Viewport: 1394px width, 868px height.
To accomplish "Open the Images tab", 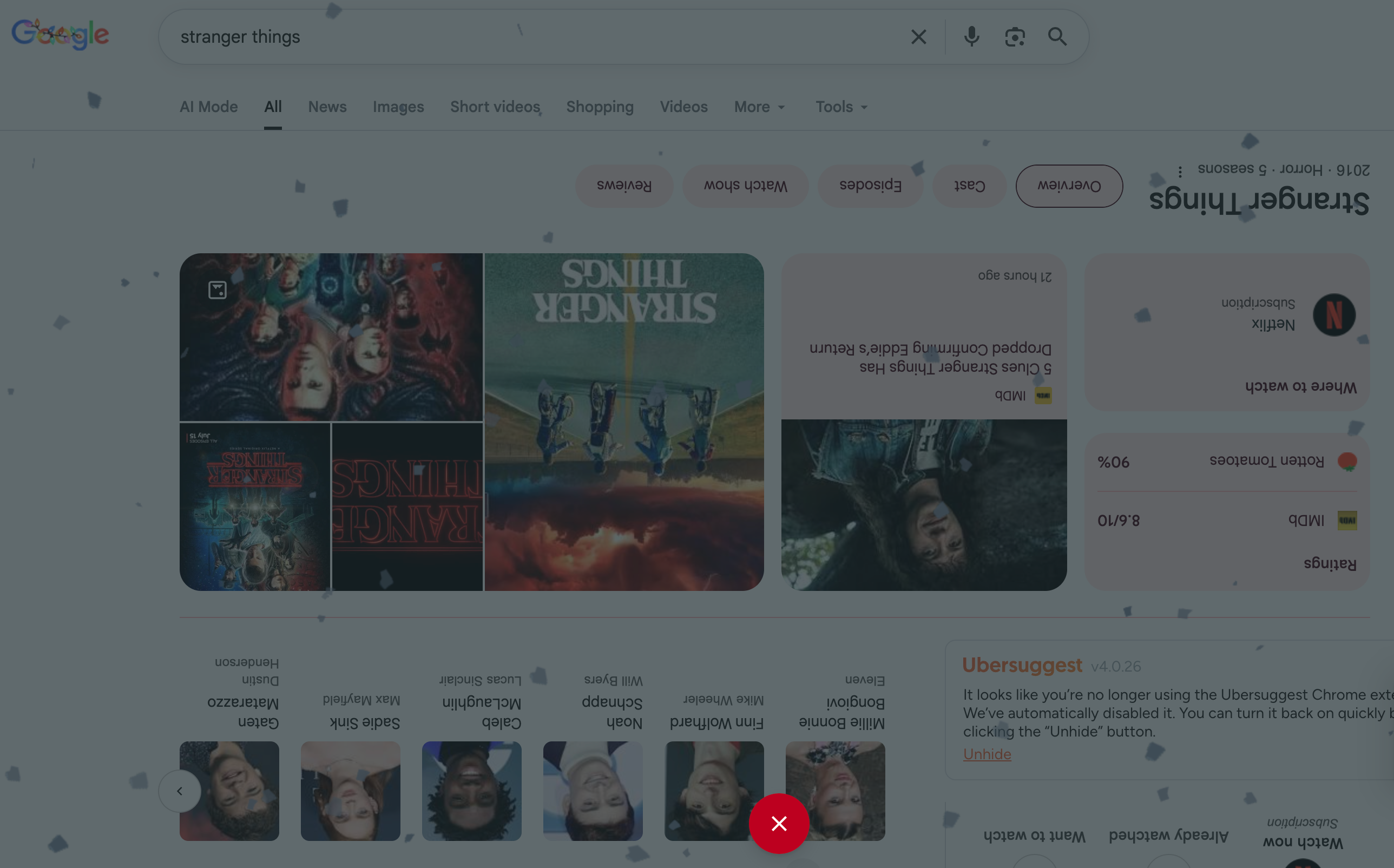I will point(398,107).
